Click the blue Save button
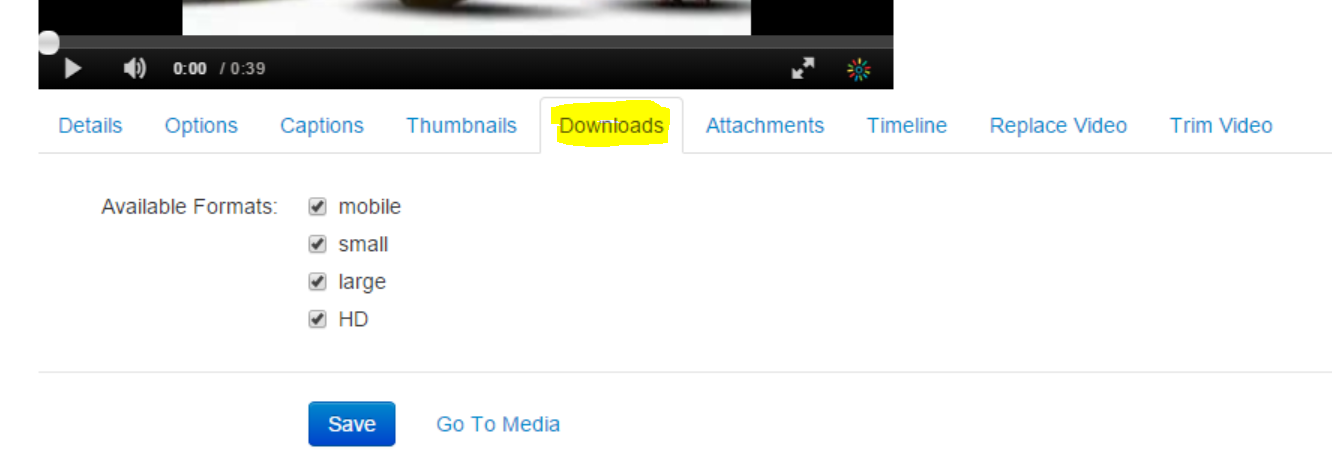Screen dimensions: 1332x460 352,424
